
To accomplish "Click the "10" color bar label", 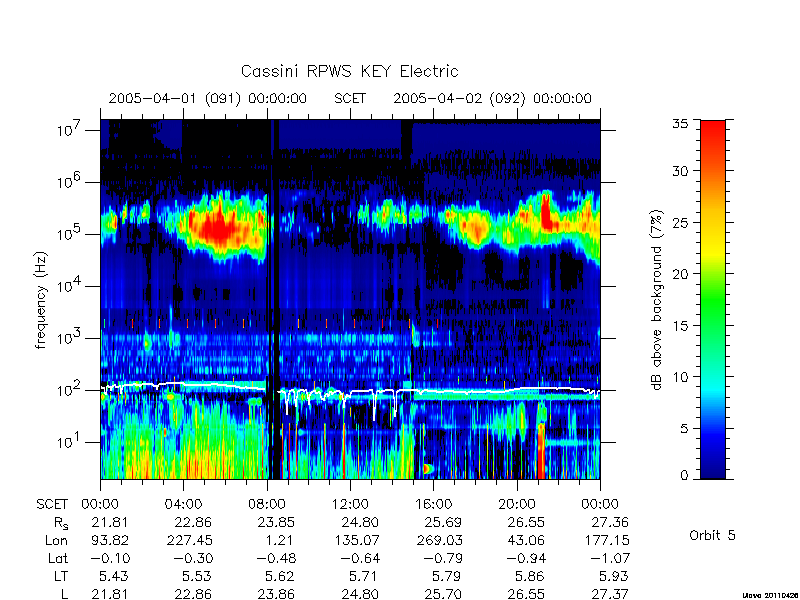I will 681,377.
